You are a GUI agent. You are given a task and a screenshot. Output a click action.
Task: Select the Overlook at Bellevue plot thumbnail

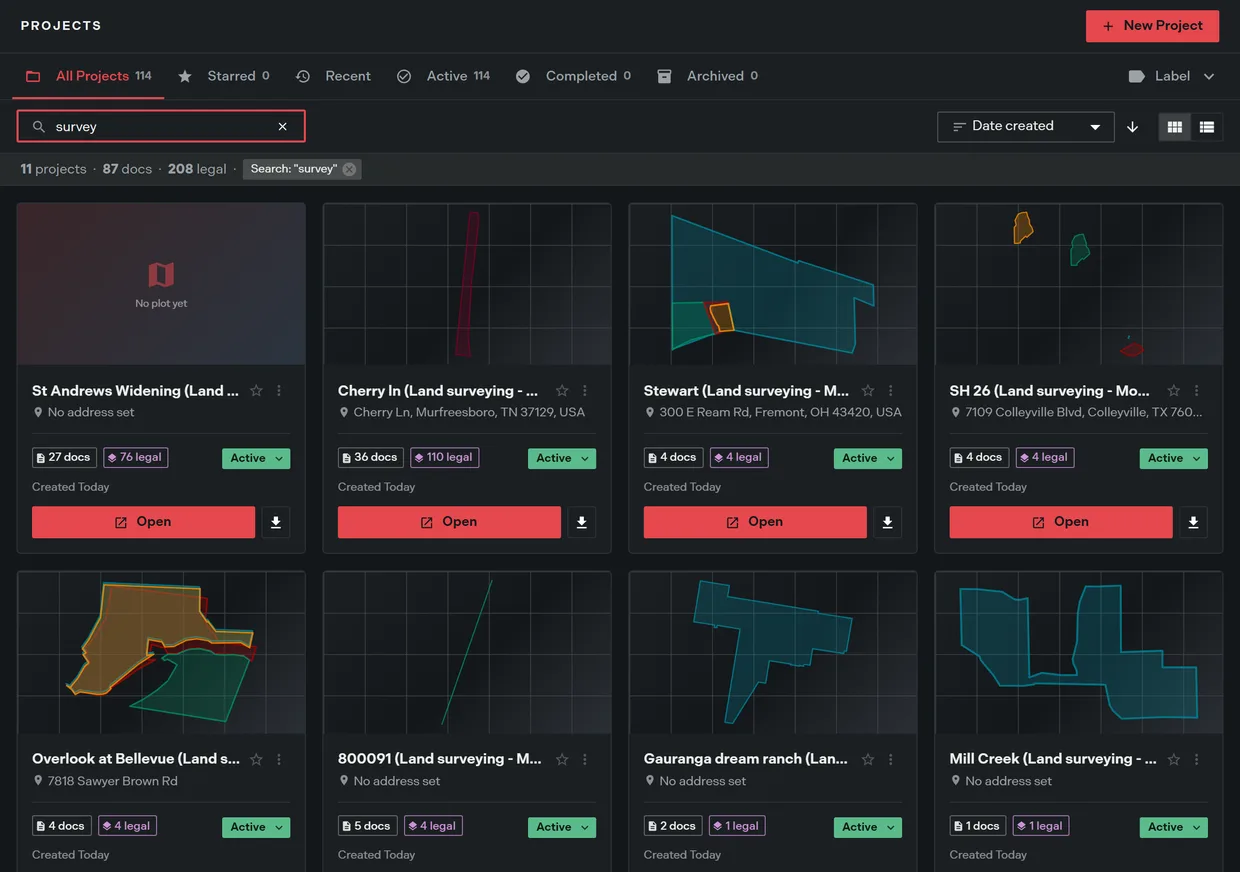coord(161,652)
